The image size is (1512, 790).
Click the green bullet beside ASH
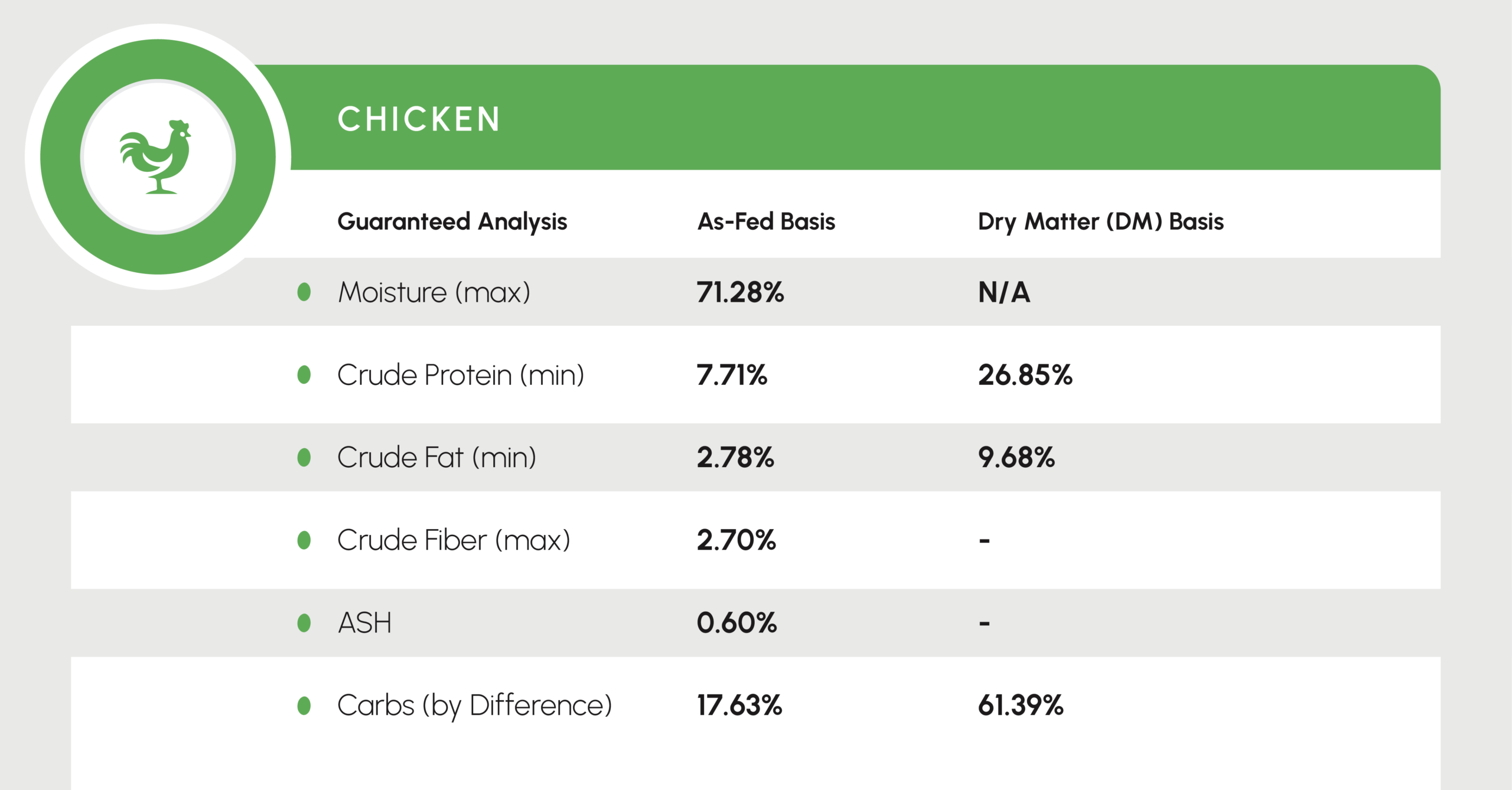click(304, 622)
